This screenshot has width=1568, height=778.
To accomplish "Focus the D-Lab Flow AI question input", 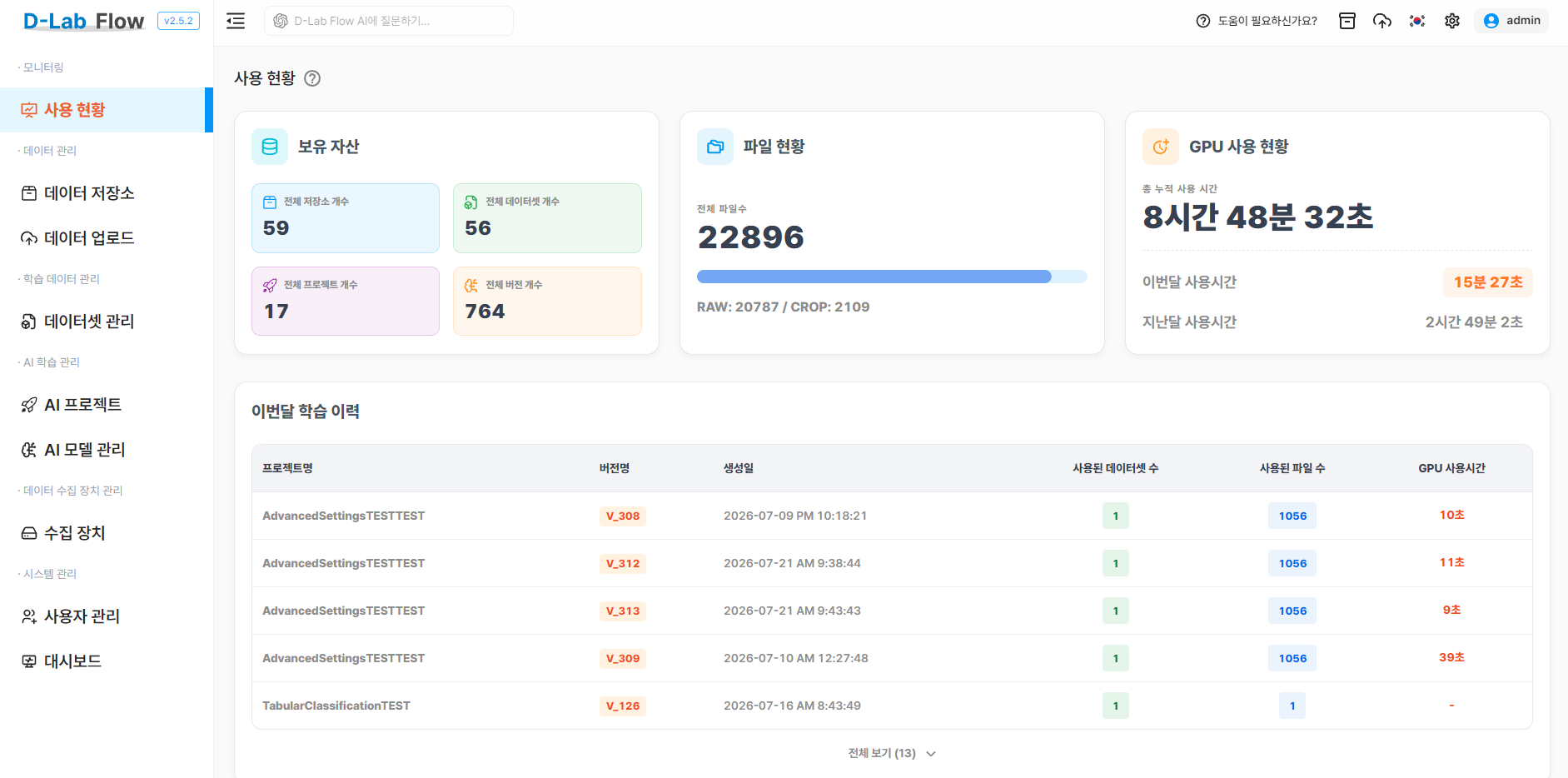I will [389, 21].
